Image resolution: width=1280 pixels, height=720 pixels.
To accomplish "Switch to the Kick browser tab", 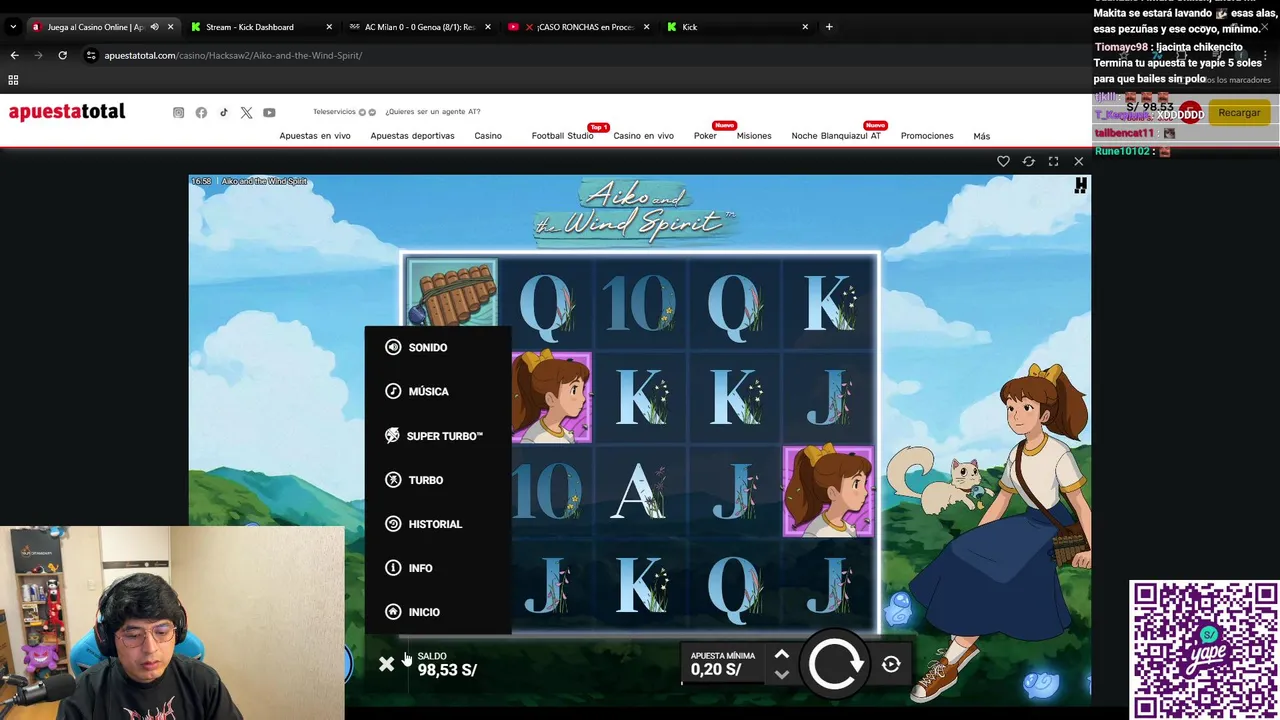I will click(737, 27).
